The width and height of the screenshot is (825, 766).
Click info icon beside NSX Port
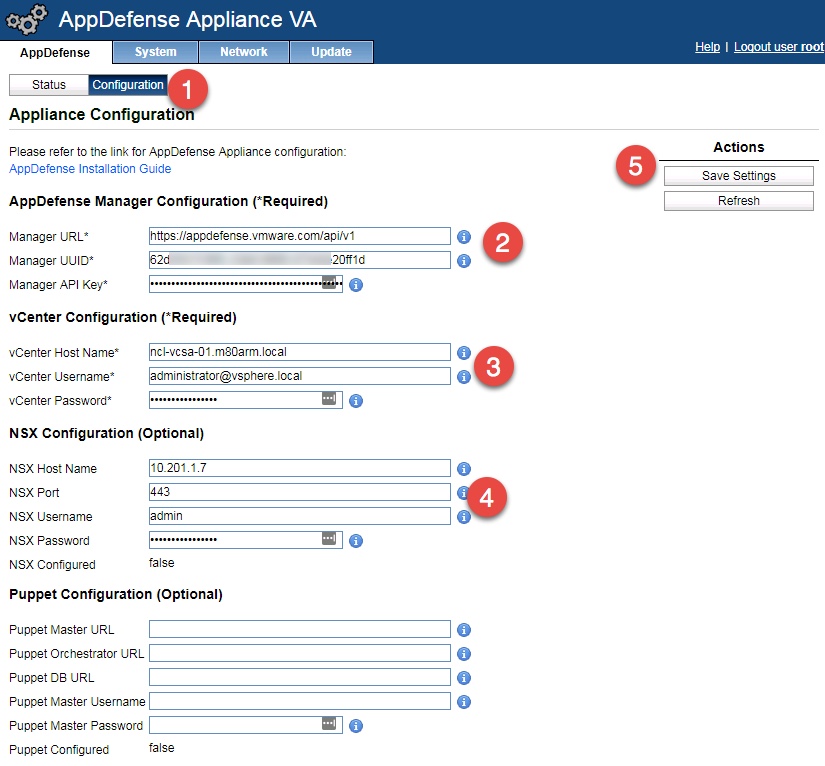click(463, 492)
